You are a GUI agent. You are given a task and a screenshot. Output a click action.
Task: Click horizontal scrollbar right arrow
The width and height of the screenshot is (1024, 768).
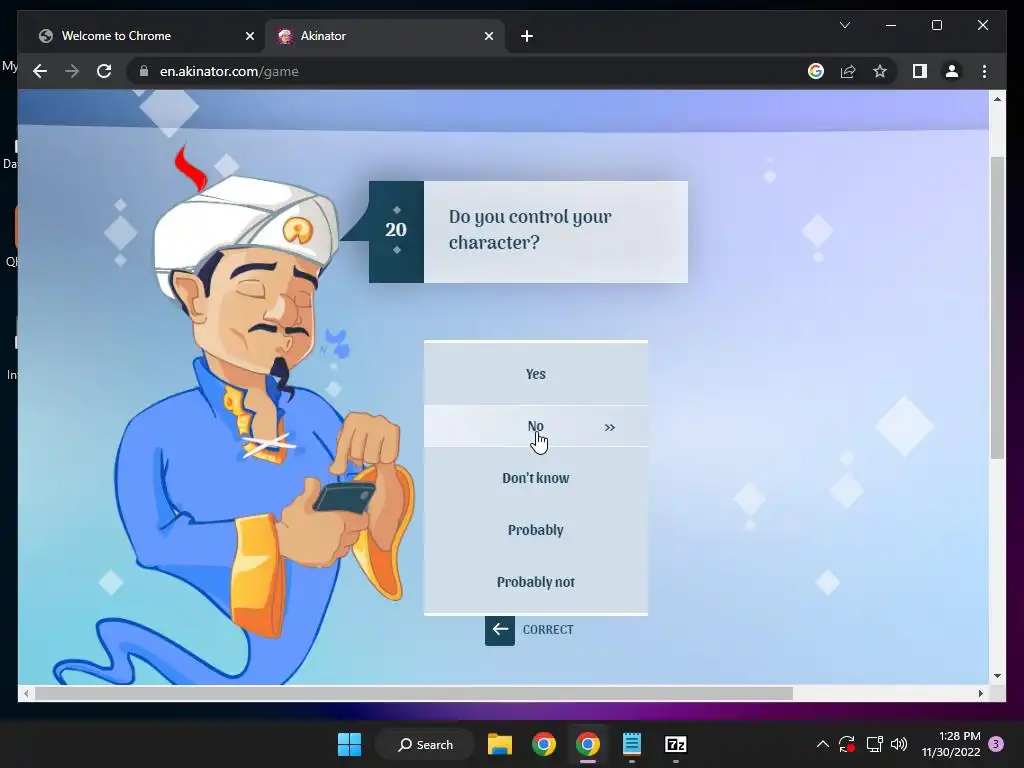[980, 694]
